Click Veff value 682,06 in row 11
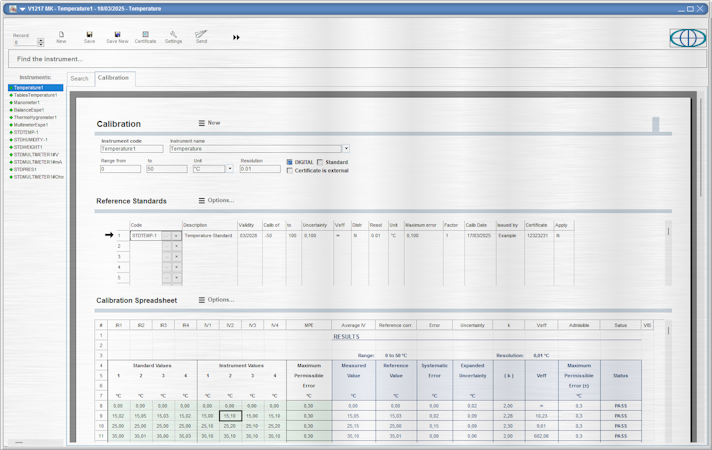This screenshot has width=712, height=450. tap(541, 436)
